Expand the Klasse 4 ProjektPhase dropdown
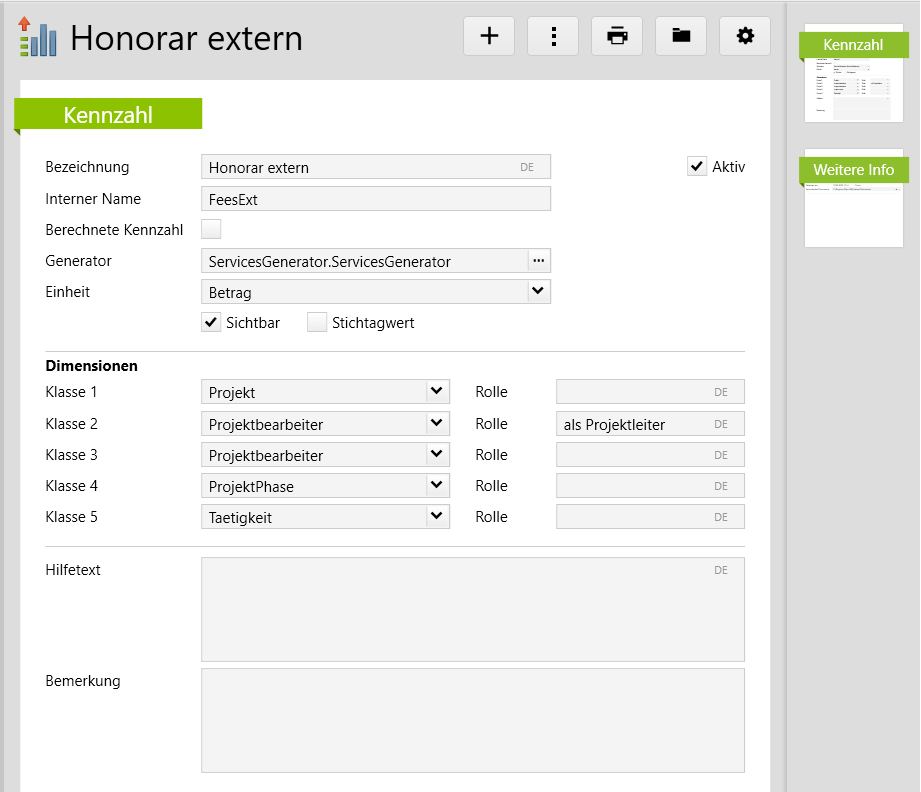Screen dimensions: 921x792 [437, 486]
